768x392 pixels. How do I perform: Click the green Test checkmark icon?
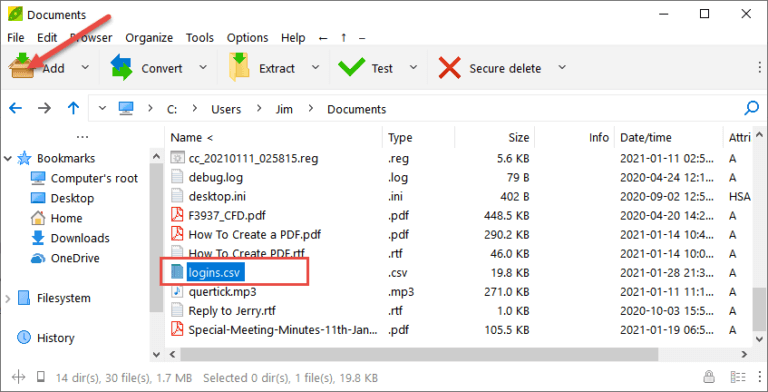(352, 68)
